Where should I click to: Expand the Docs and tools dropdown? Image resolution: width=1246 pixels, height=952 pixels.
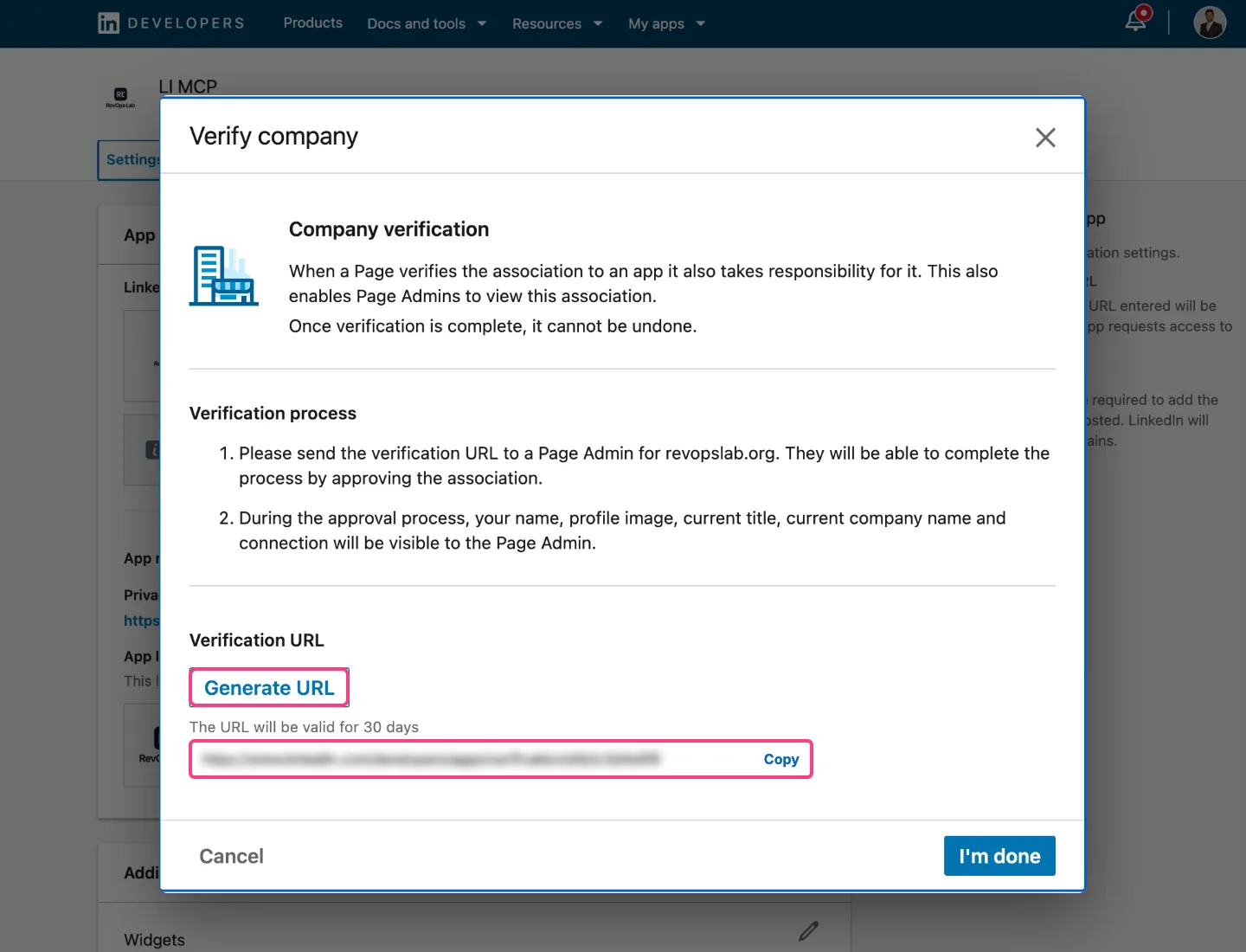(x=427, y=23)
